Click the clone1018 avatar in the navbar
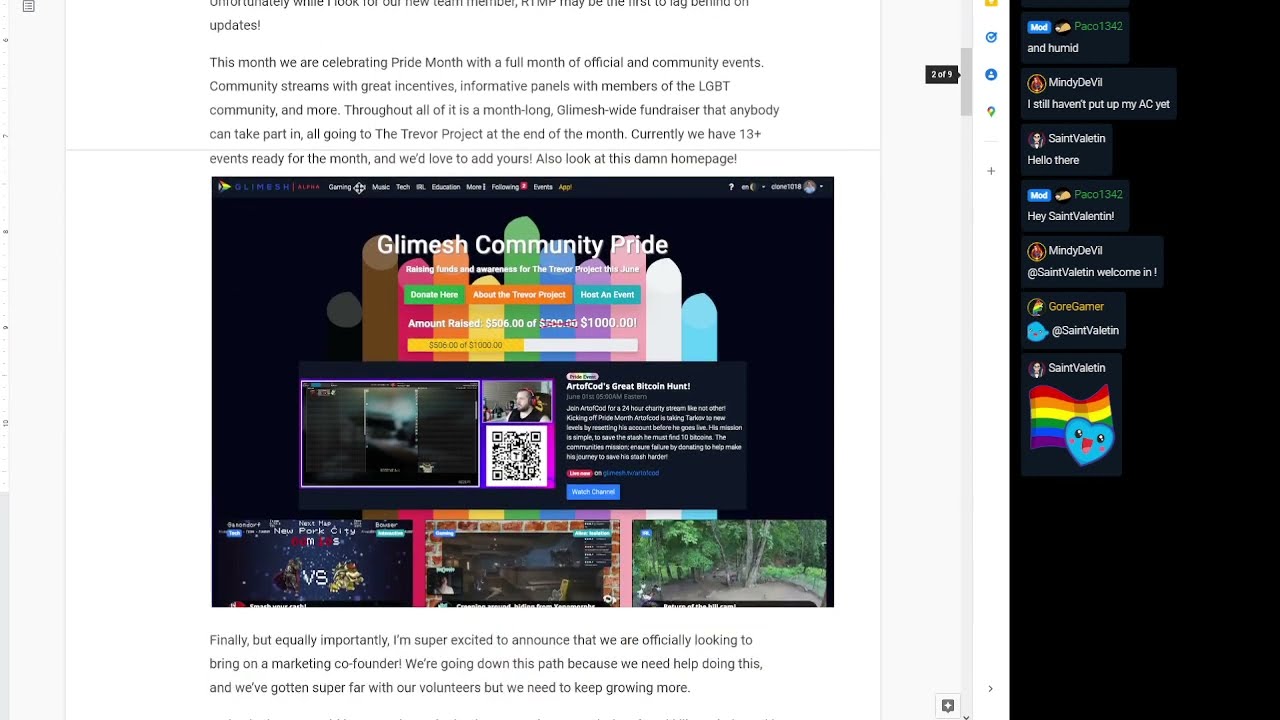This screenshot has width=1280, height=720. 810,187
